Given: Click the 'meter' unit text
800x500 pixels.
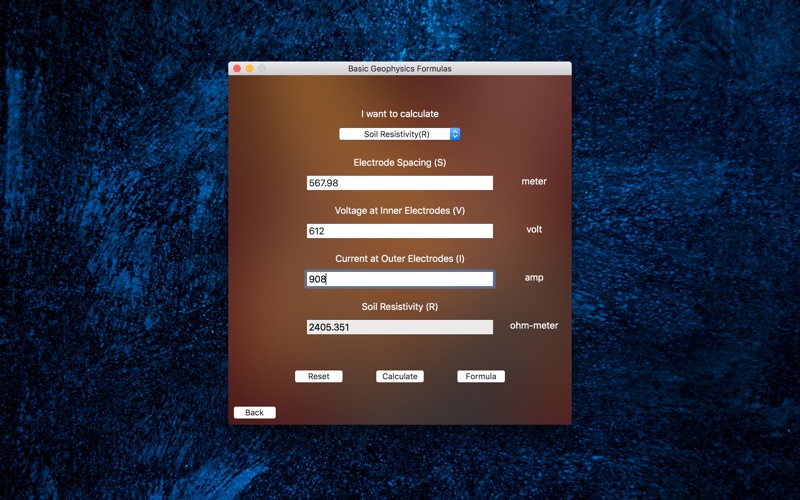Looking at the screenshot, I should [534, 181].
